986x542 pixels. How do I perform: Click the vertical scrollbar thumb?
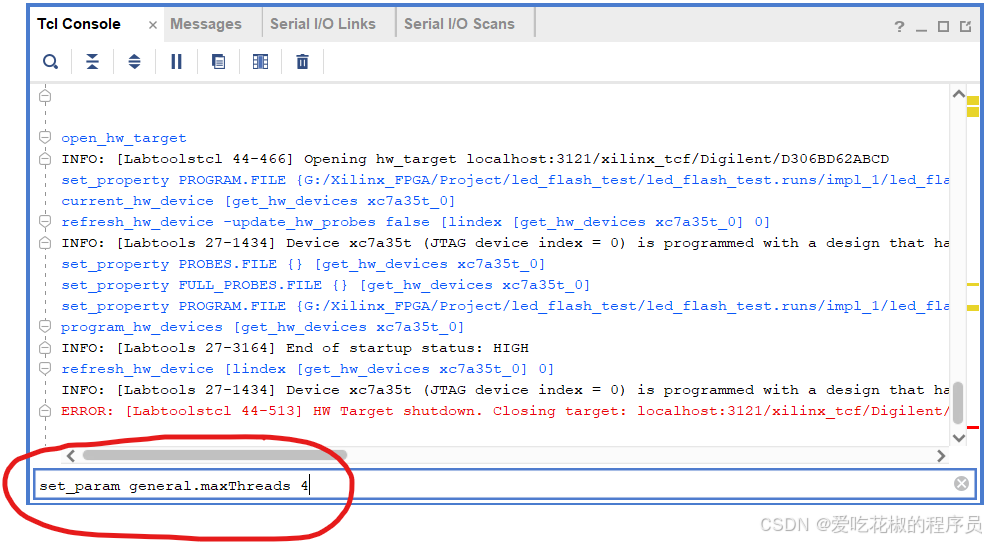click(x=958, y=402)
